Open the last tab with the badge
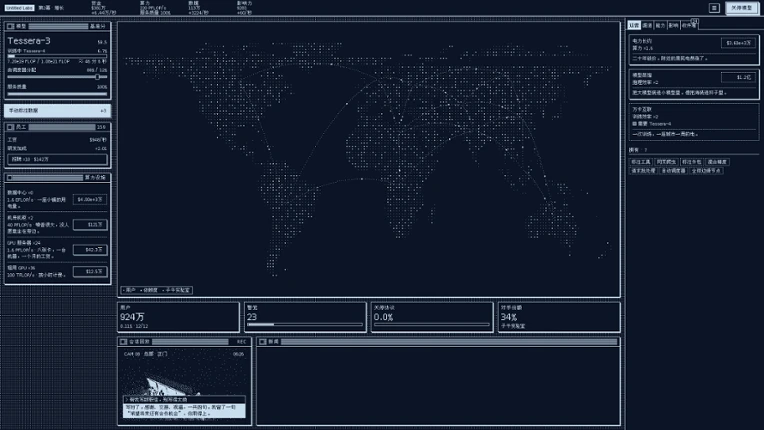The width and height of the screenshot is (764, 430). (689, 25)
